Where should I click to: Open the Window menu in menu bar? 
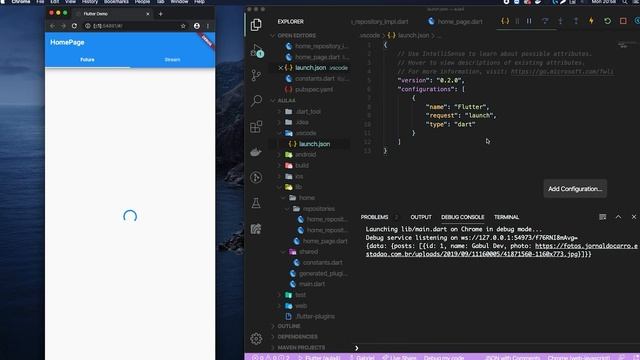click(179, 2)
